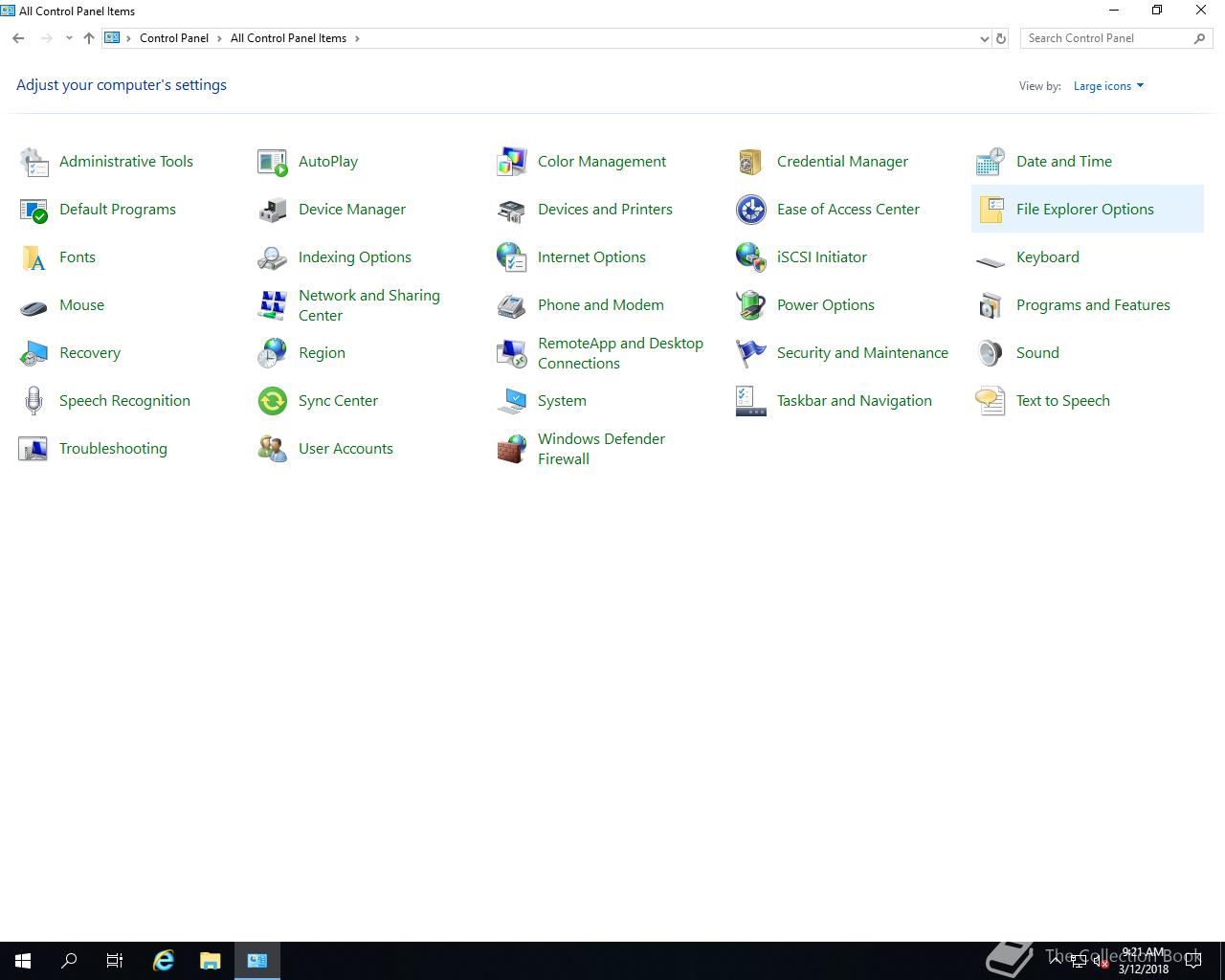The image size is (1225, 980).
Task: Open File Explorer from the taskbar
Action: point(210,961)
